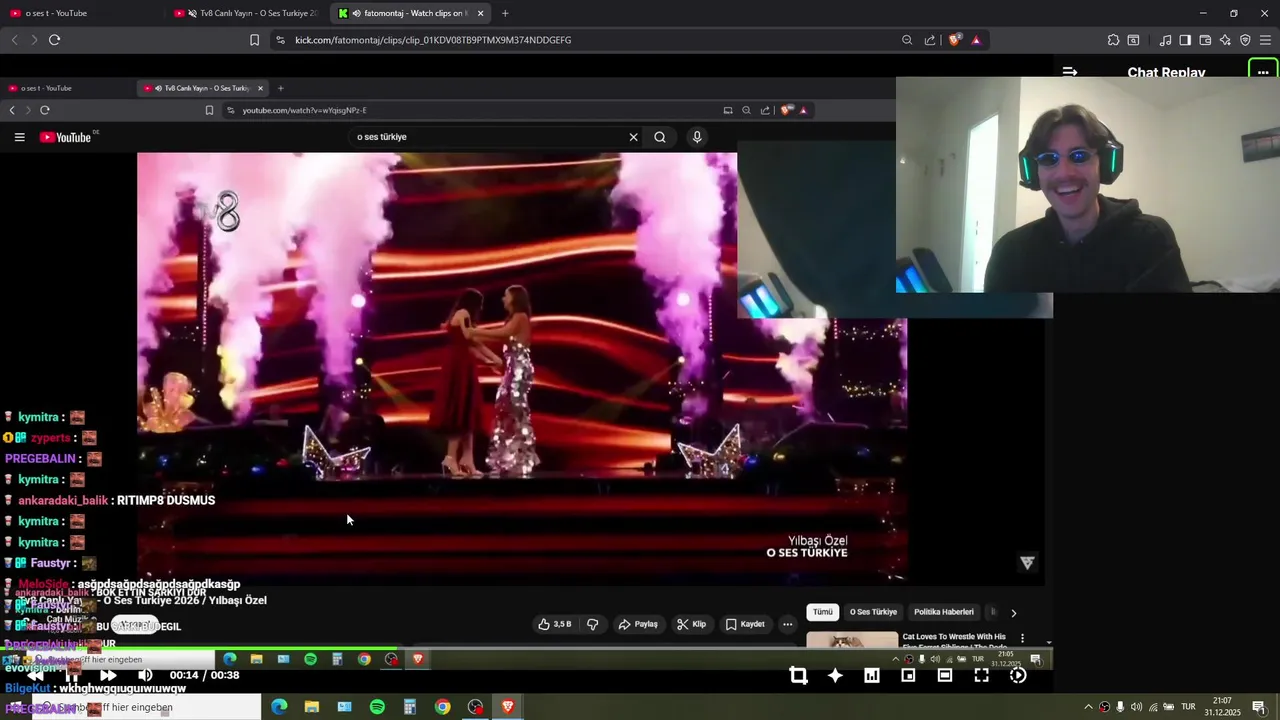Reload the Kick clip page
The width and height of the screenshot is (1280, 720).
[54, 40]
